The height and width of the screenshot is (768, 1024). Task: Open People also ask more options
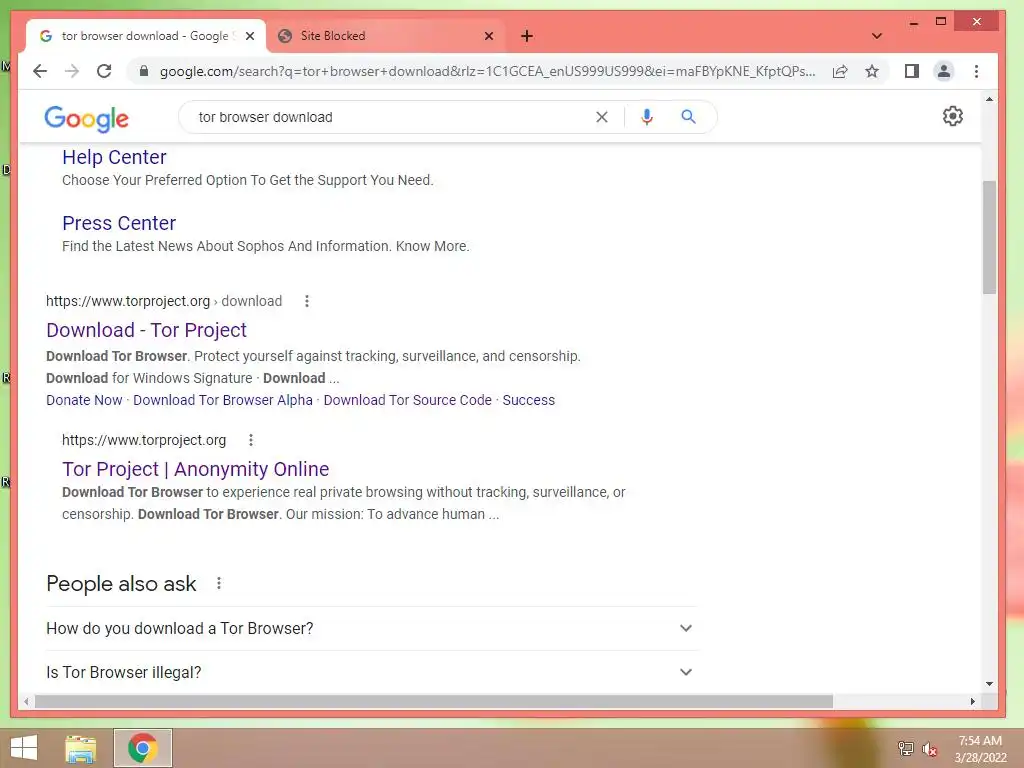tap(219, 583)
